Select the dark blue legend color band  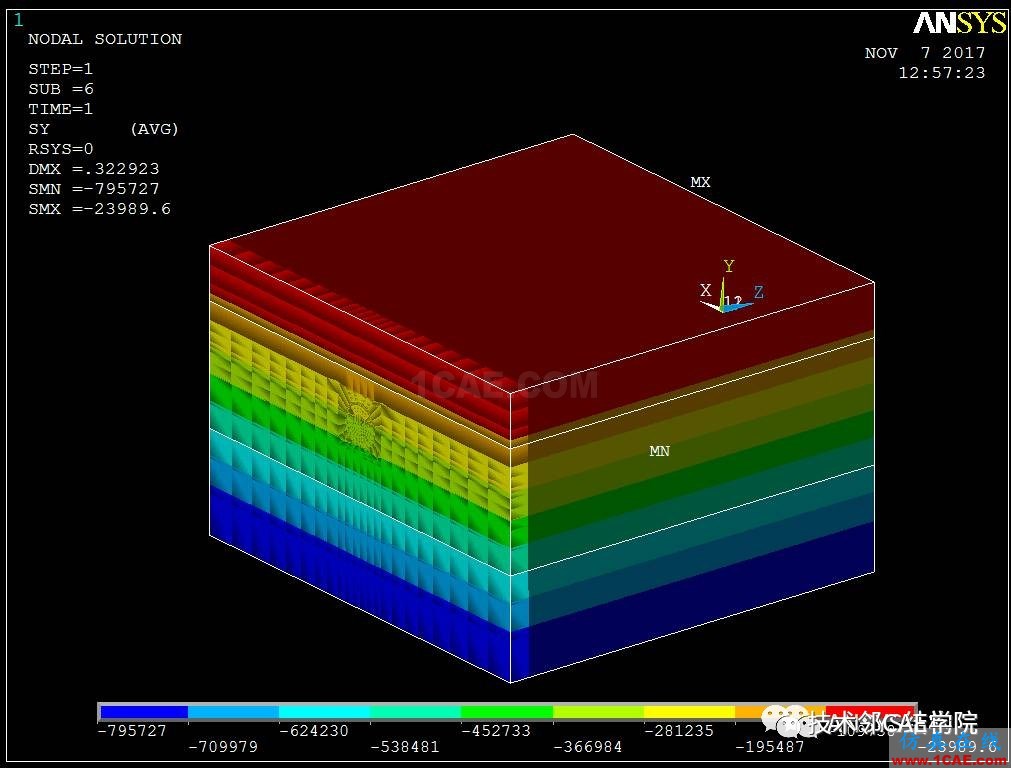pyautogui.click(x=144, y=713)
